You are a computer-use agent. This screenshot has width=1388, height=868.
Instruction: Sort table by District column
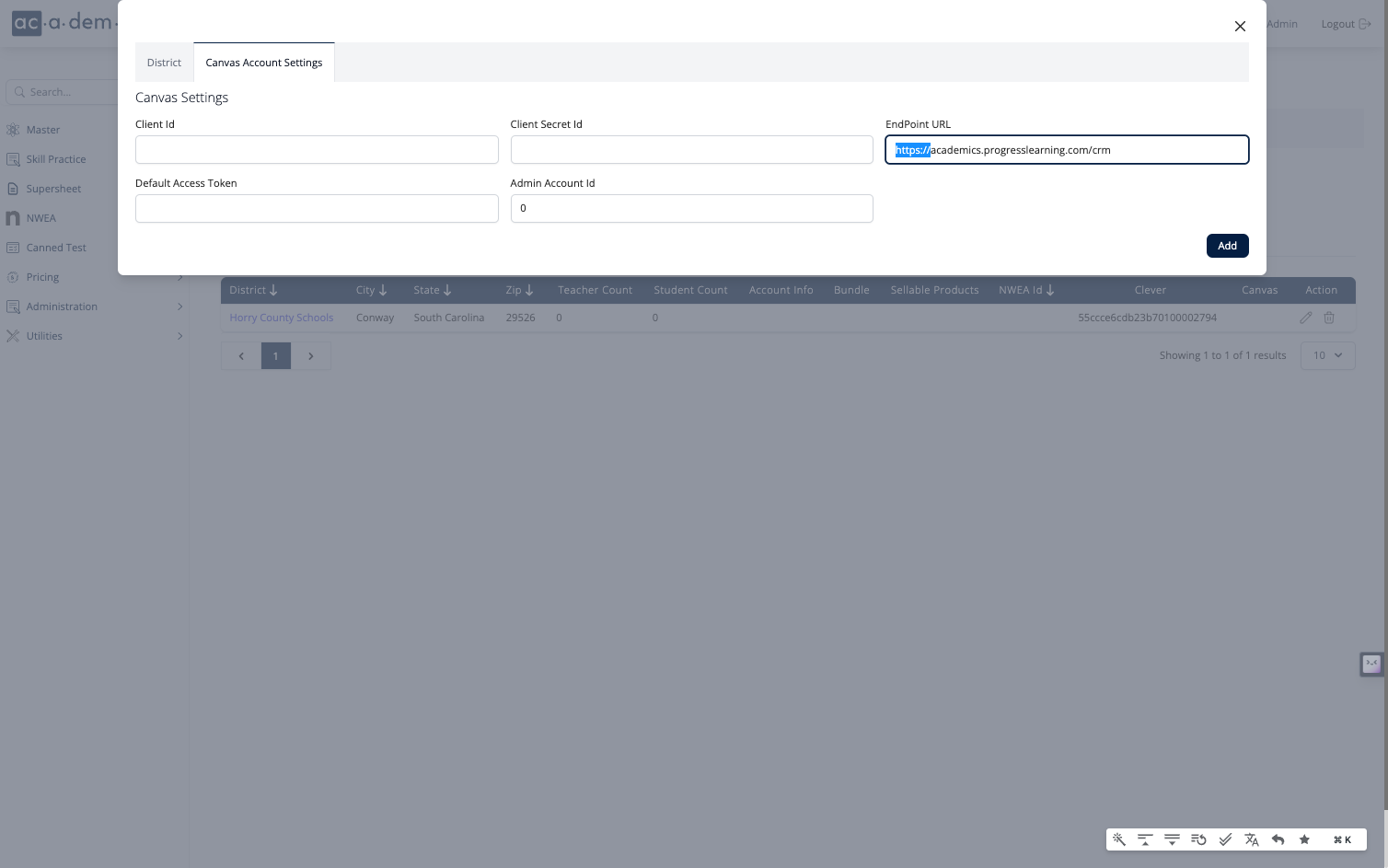point(253,290)
